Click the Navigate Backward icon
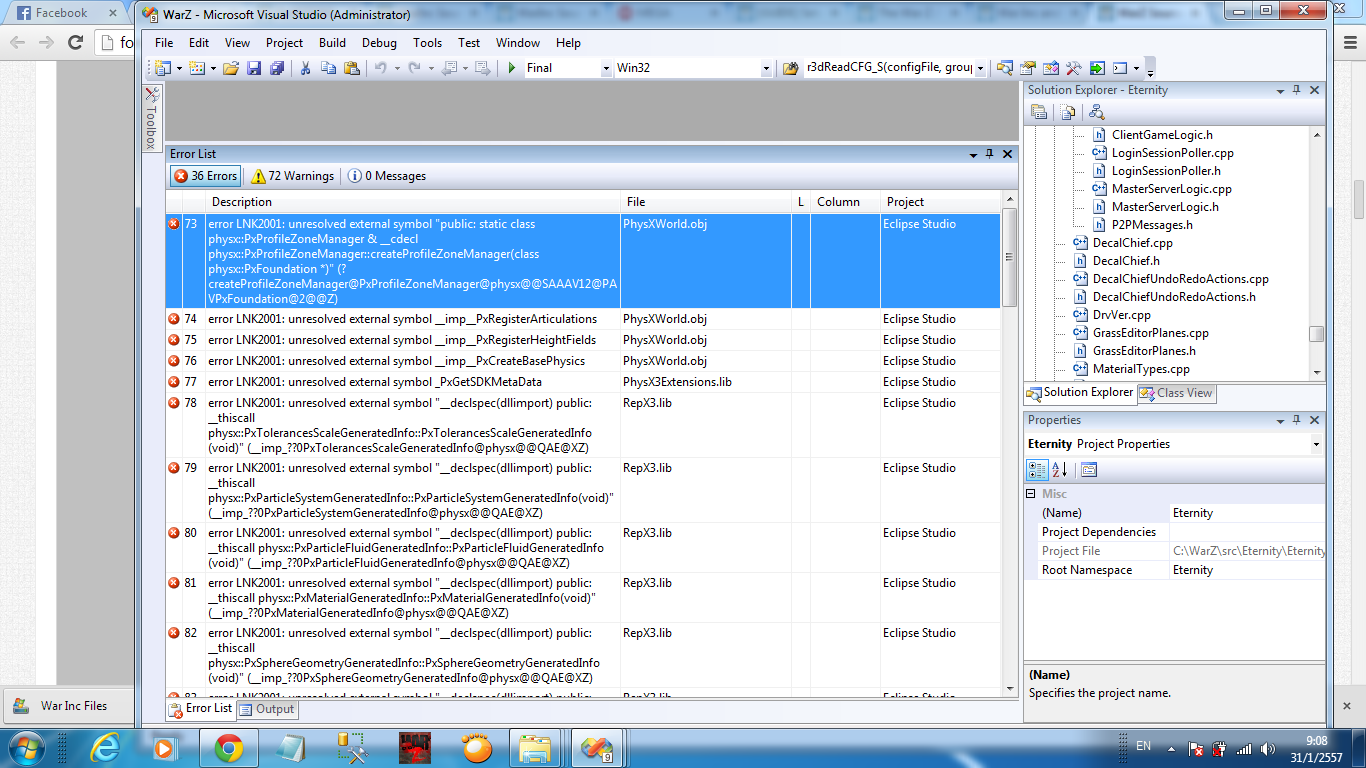The width and height of the screenshot is (1366, 768). click(x=449, y=68)
